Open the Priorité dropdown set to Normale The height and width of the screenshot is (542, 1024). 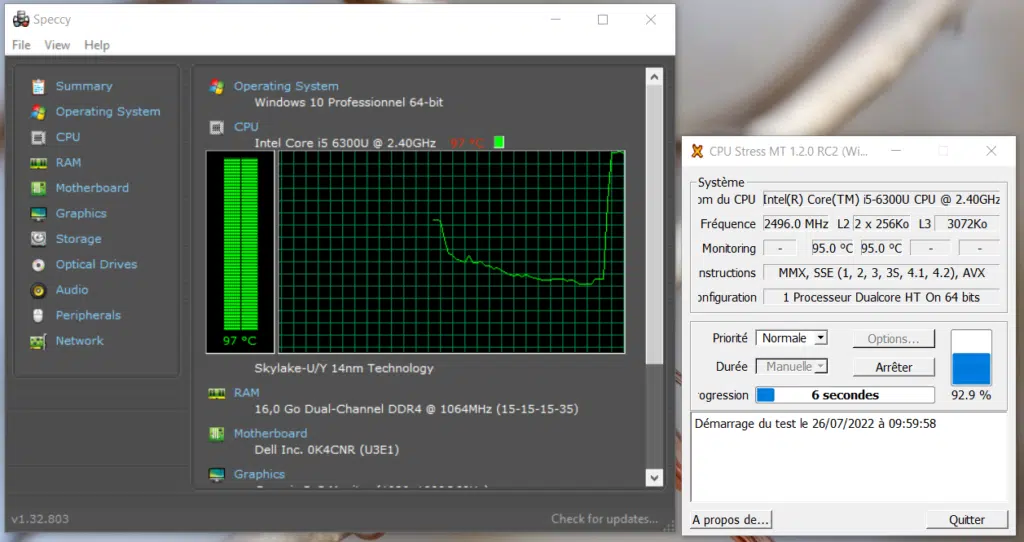pyautogui.click(x=792, y=338)
